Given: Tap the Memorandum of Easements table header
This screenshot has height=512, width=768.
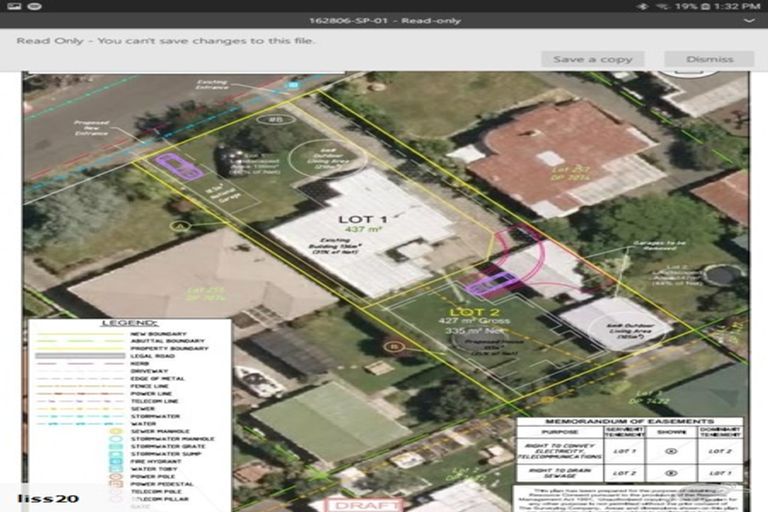Looking at the screenshot, I should (628, 422).
